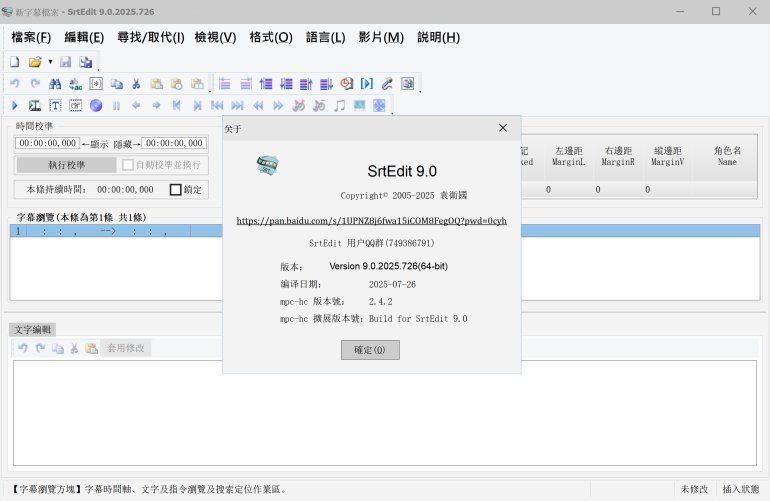Pause the video with pause icon
Image resolution: width=770 pixels, height=501 pixels.
pyautogui.click(x=116, y=105)
